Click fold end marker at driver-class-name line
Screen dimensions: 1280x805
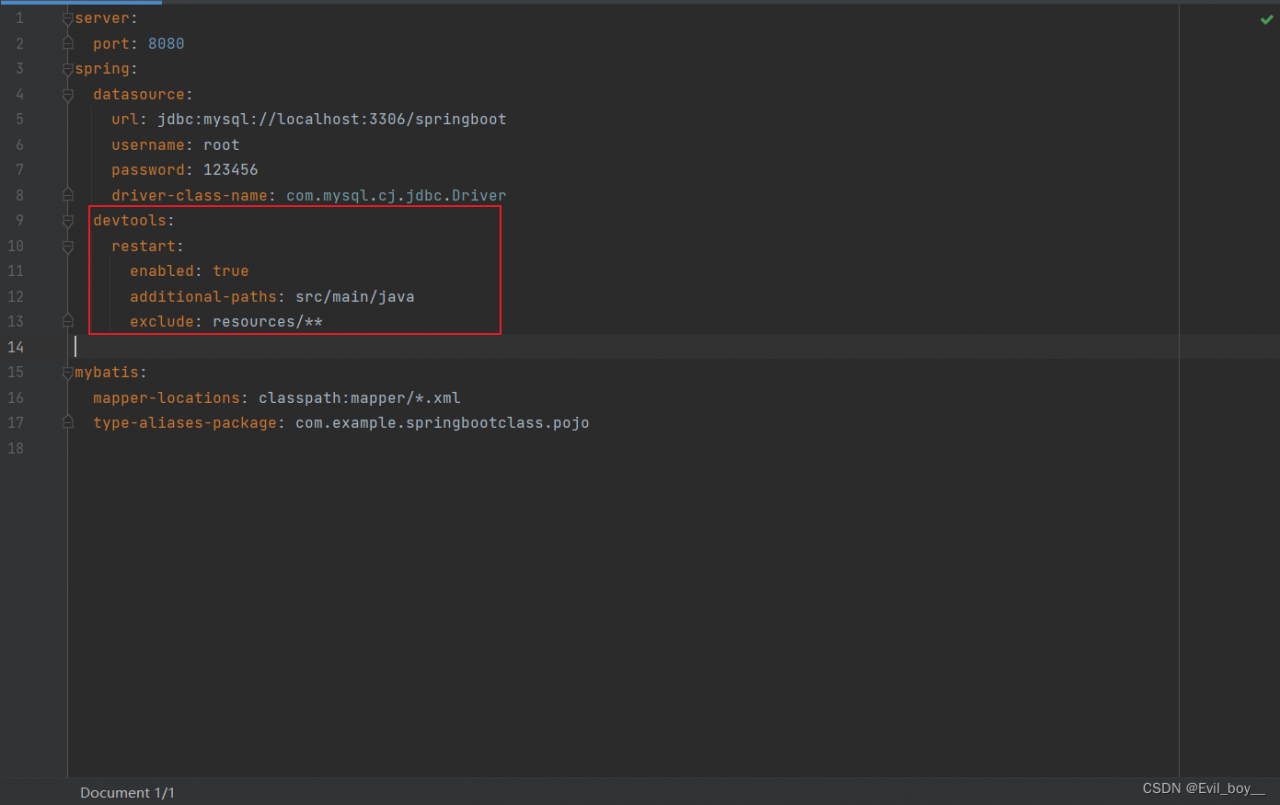(x=68, y=195)
